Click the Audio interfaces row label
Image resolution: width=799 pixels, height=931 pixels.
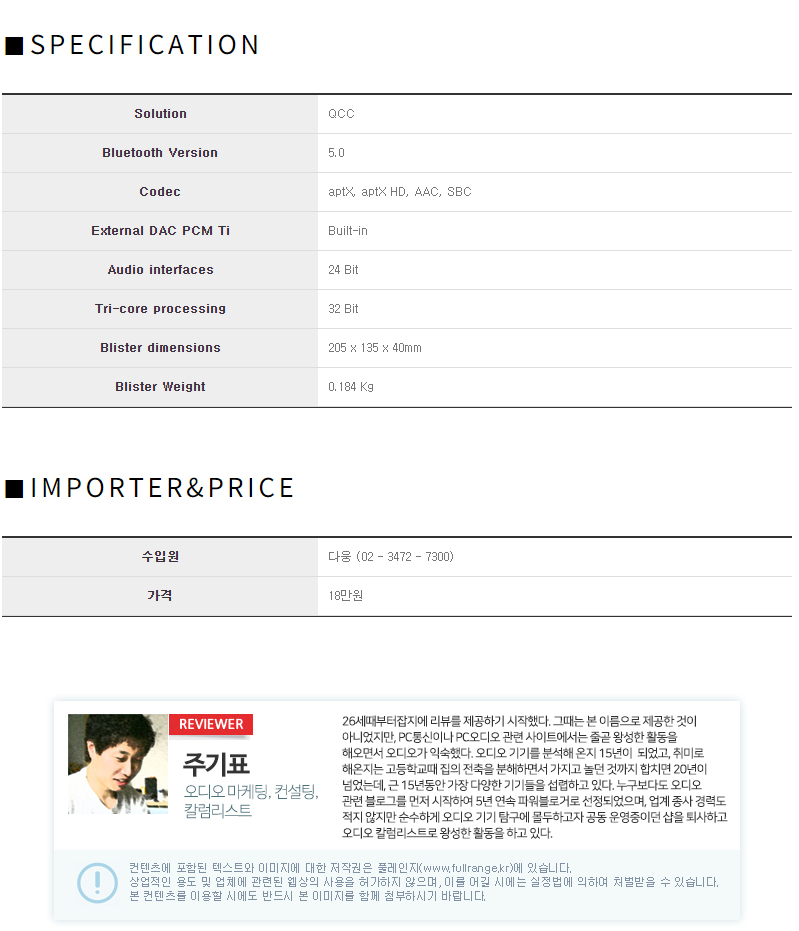pyautogui.click(x=160, y=270)
